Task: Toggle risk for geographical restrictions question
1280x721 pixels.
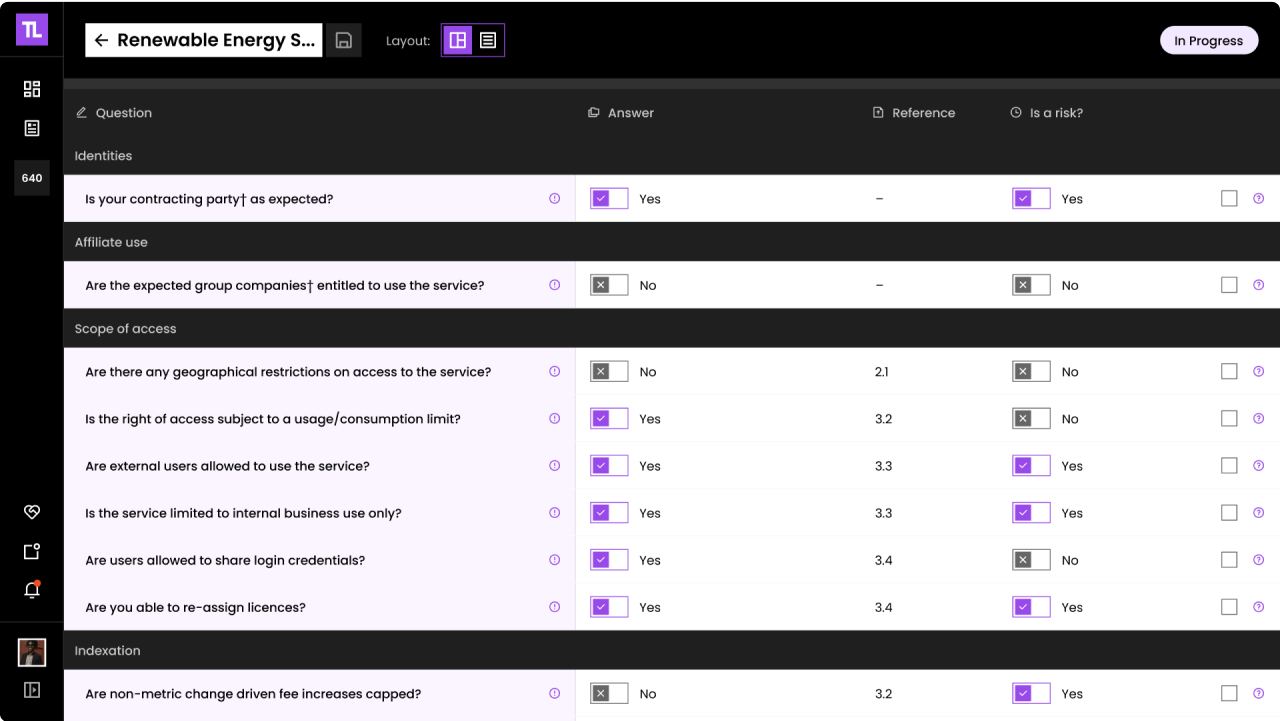Action: coord(1031,372)
